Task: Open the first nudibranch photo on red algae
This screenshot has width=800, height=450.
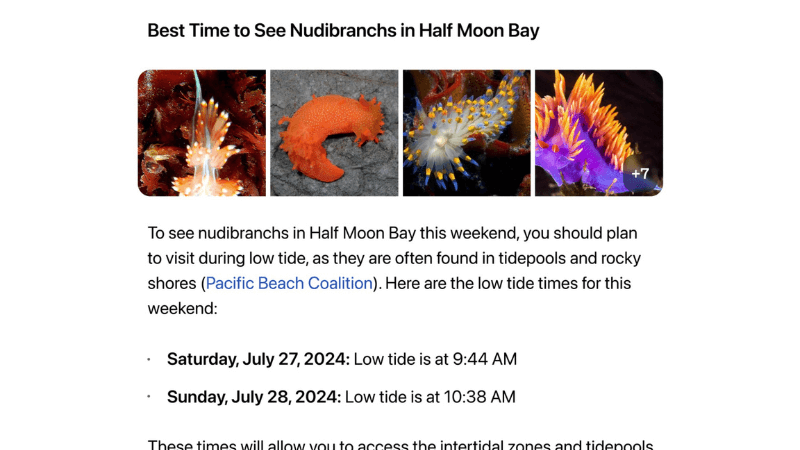Action: pos(202,133)
